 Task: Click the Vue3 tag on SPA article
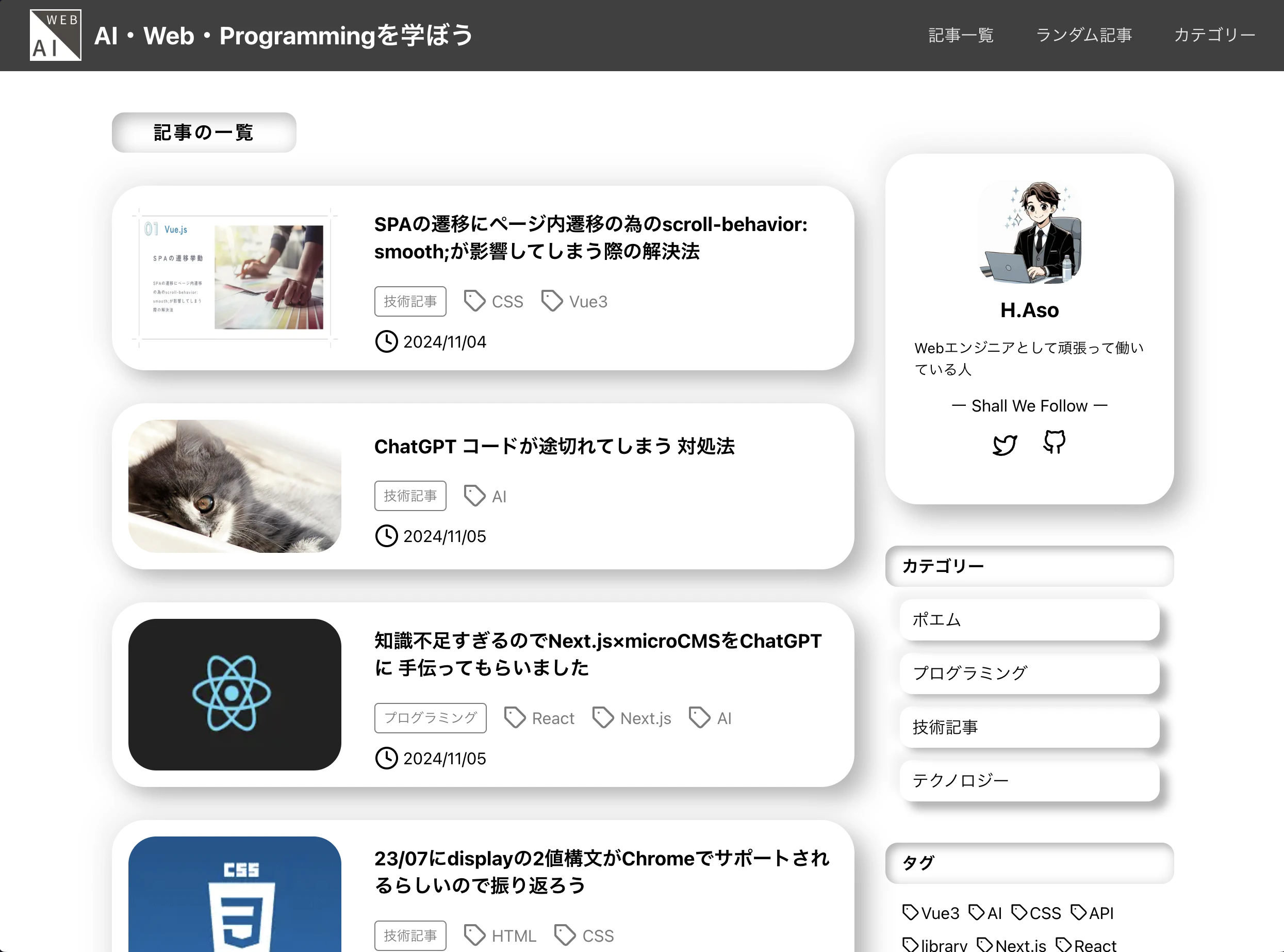[x=574, y=301]
